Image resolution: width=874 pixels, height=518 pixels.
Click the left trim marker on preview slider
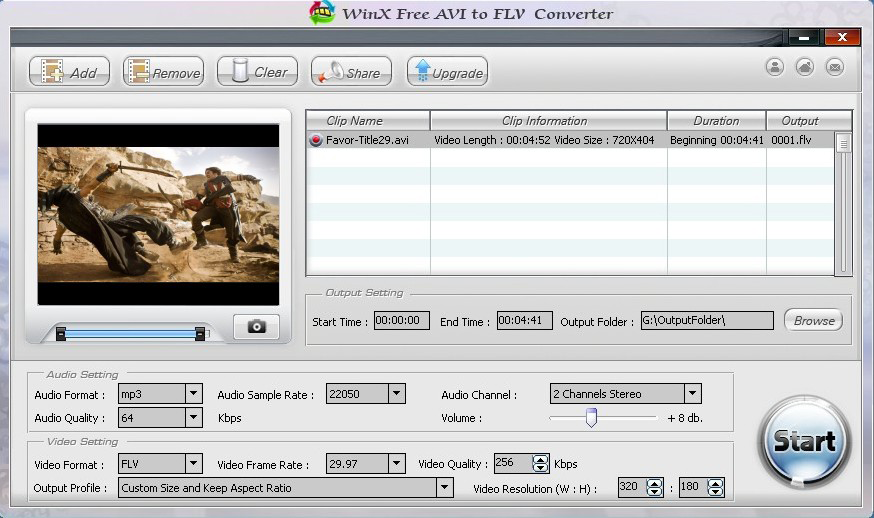pyautogui.click(x=61, y=334)
